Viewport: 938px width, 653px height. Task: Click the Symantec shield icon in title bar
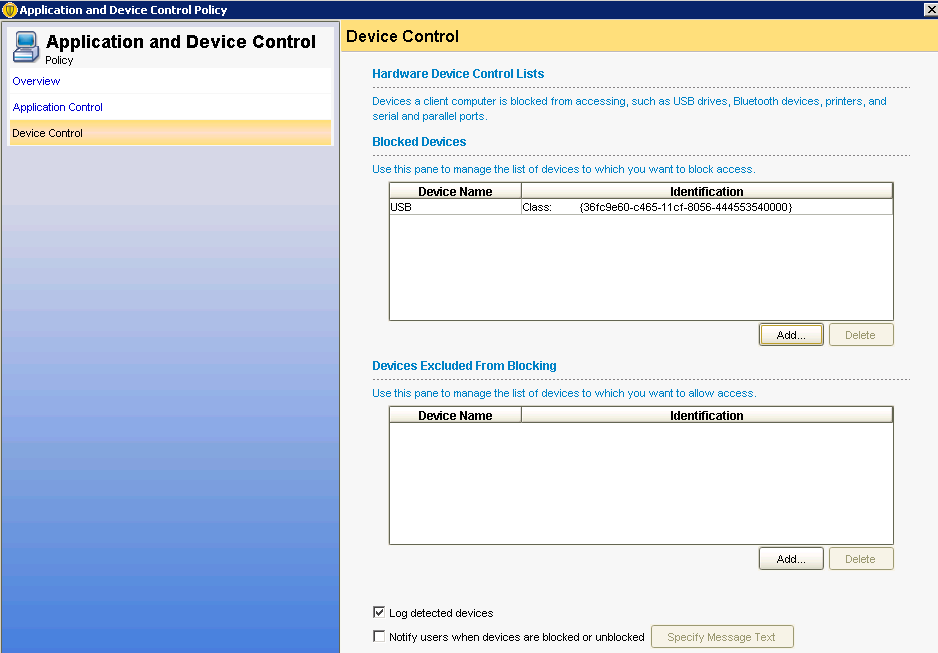pos(10,10)
